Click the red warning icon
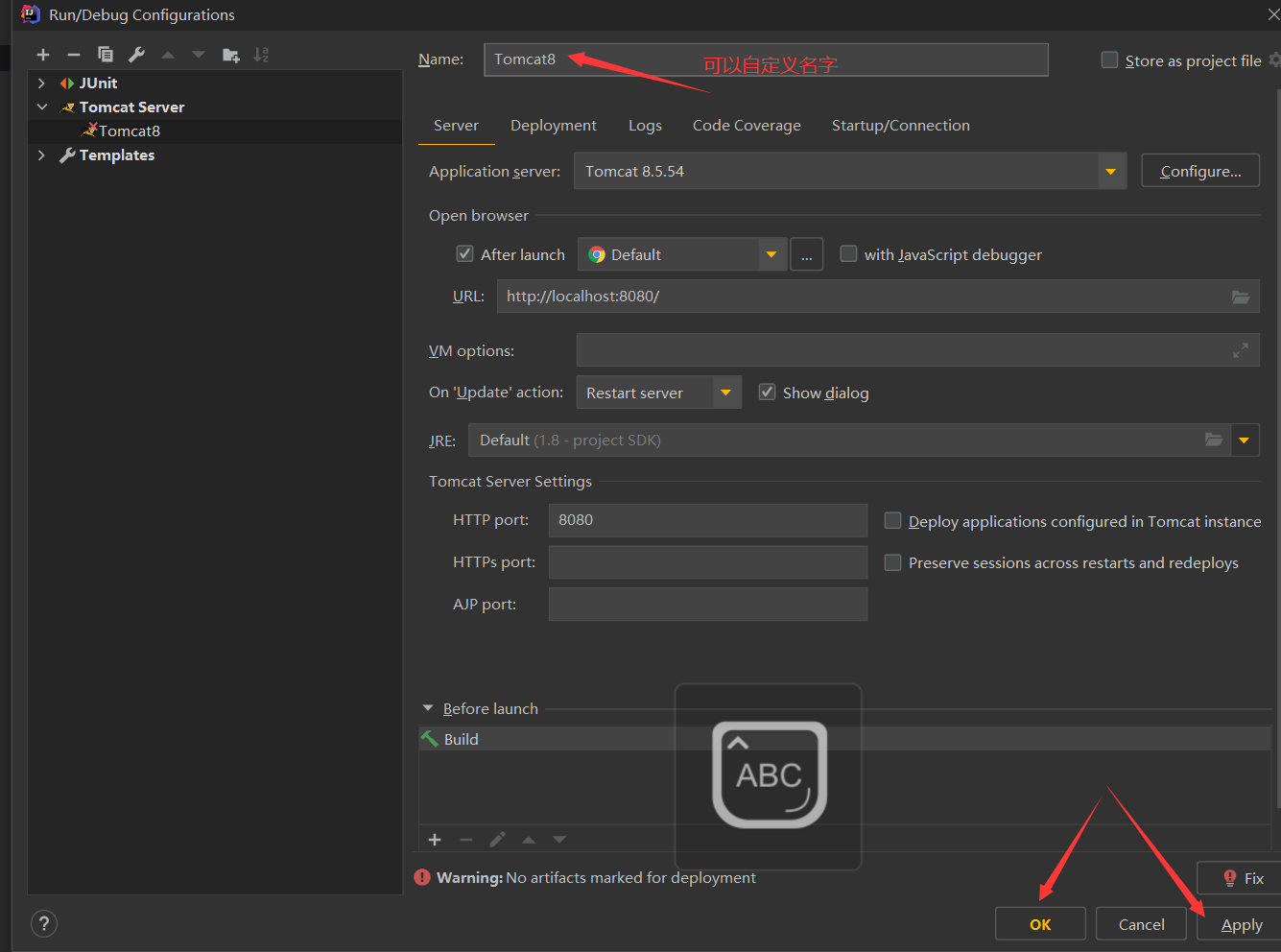This screenshot has width=1281, height=952. coord(422,877)
